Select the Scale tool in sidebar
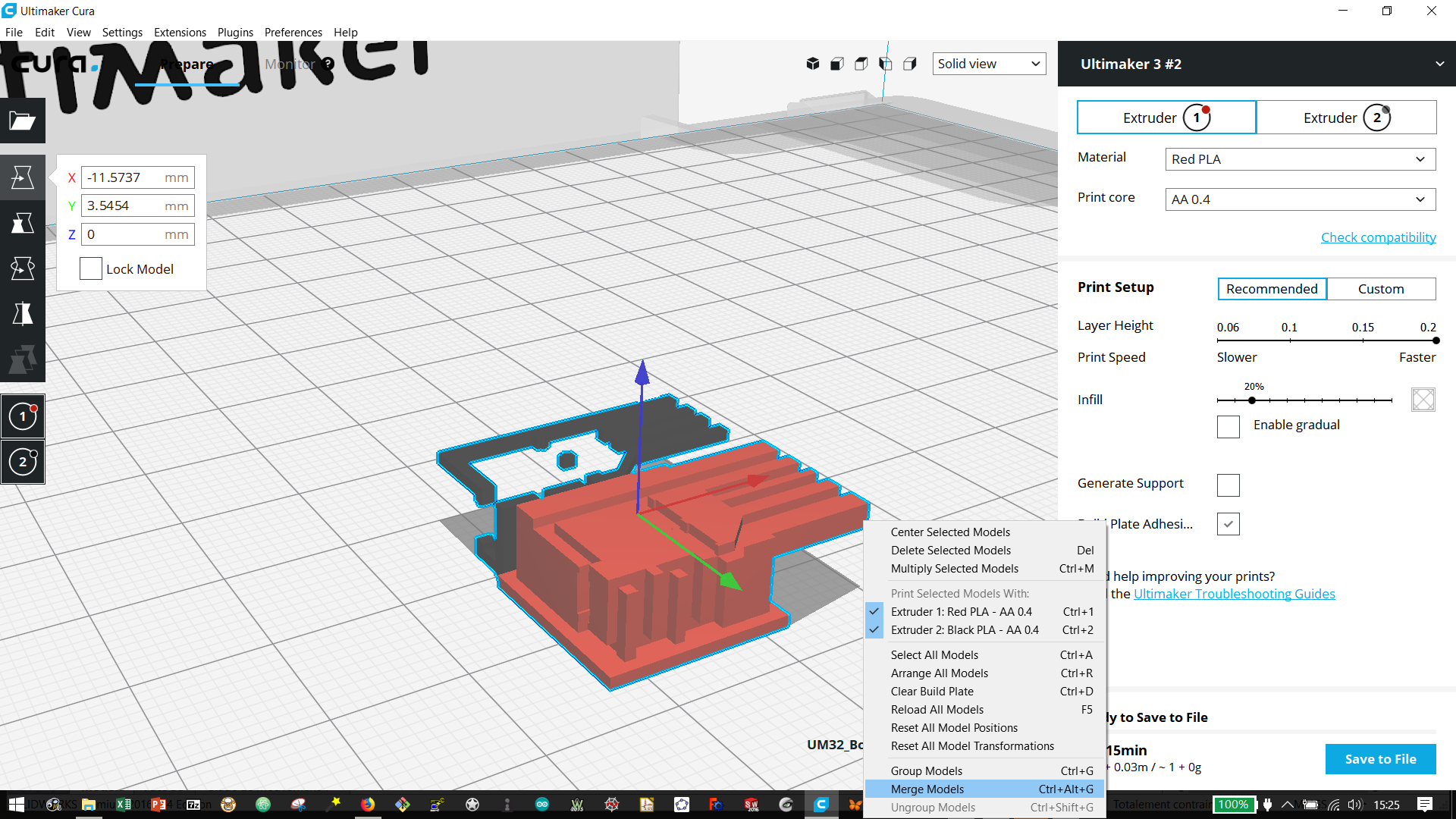Screen dimensions: 1456x819 (x=23, y=223)
